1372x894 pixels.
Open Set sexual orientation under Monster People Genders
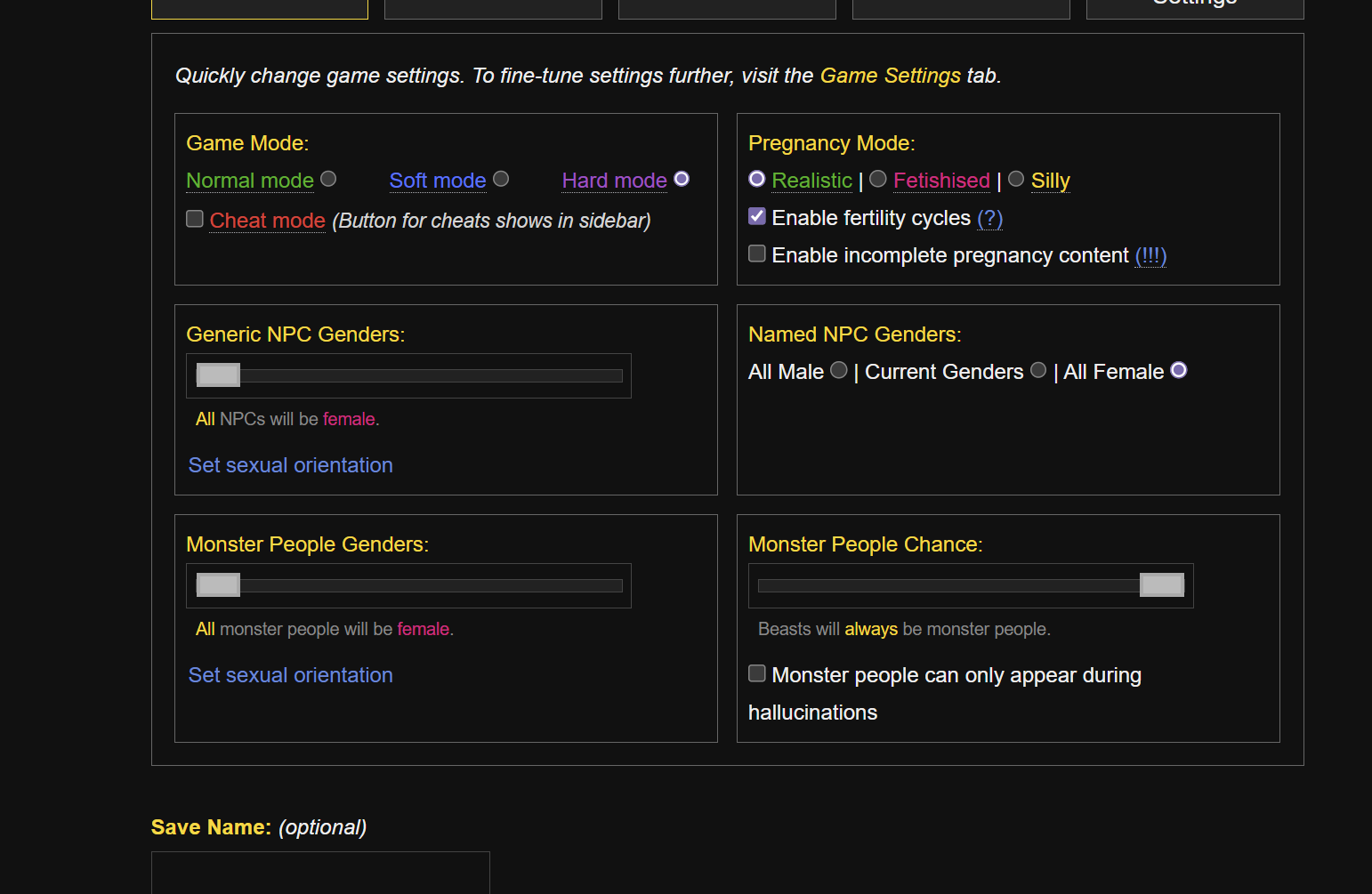click(291, 675)
